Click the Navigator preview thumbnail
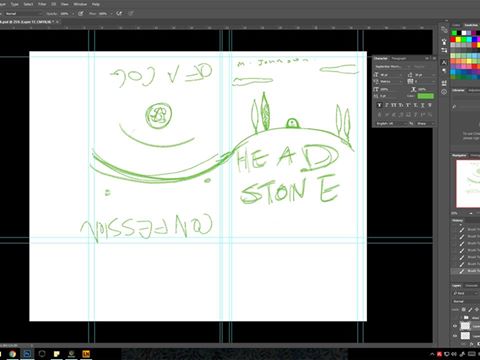 [x=468, y=183]
